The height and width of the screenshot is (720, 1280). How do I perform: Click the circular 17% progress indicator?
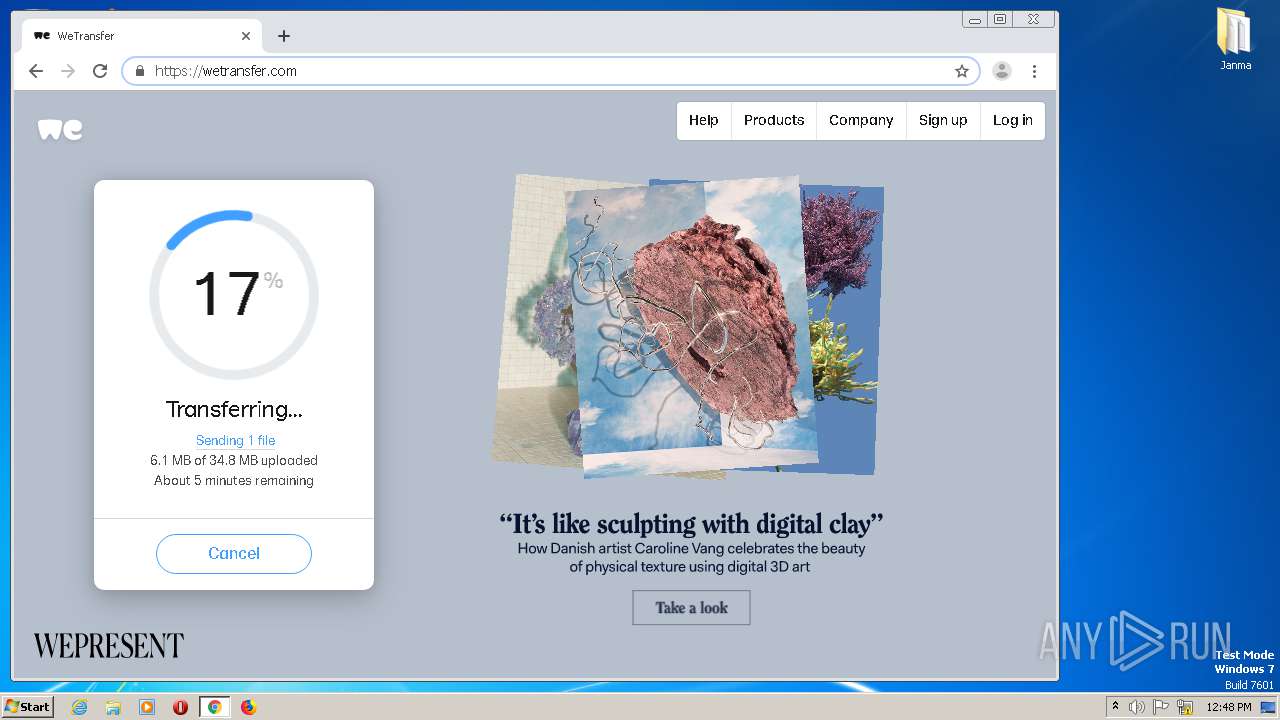[x=234, y=295]
